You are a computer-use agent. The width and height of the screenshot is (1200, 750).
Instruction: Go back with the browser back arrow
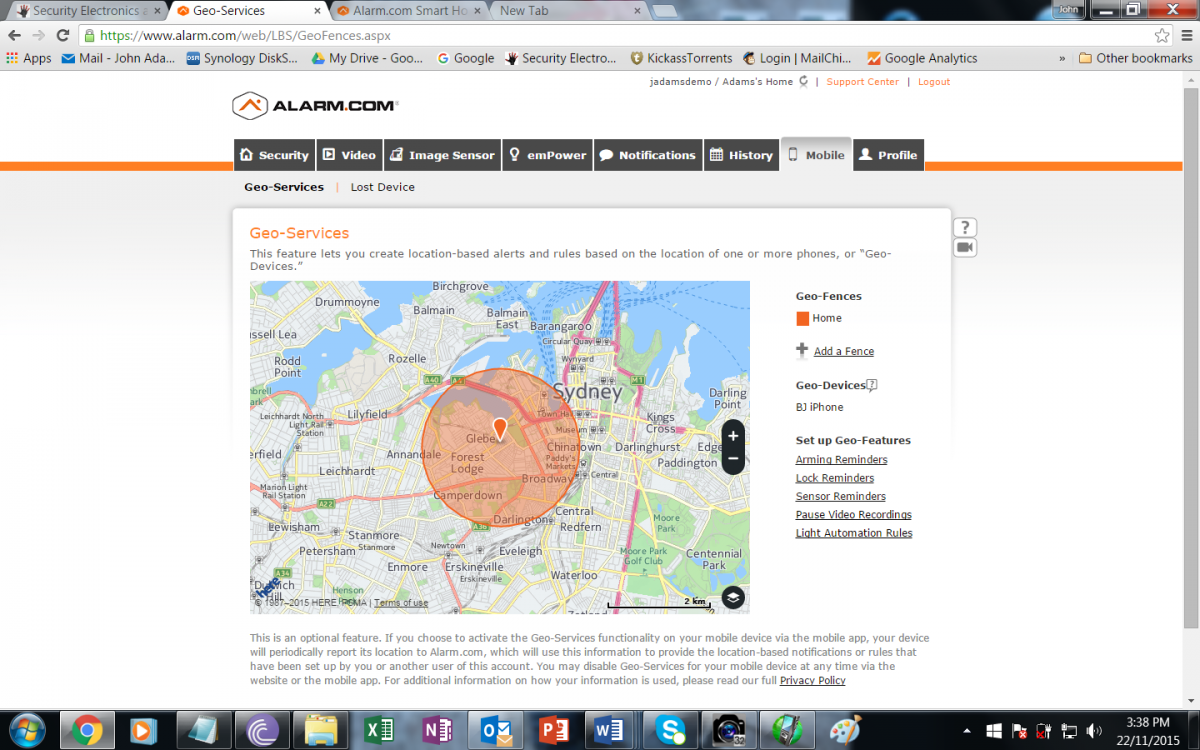14,35
